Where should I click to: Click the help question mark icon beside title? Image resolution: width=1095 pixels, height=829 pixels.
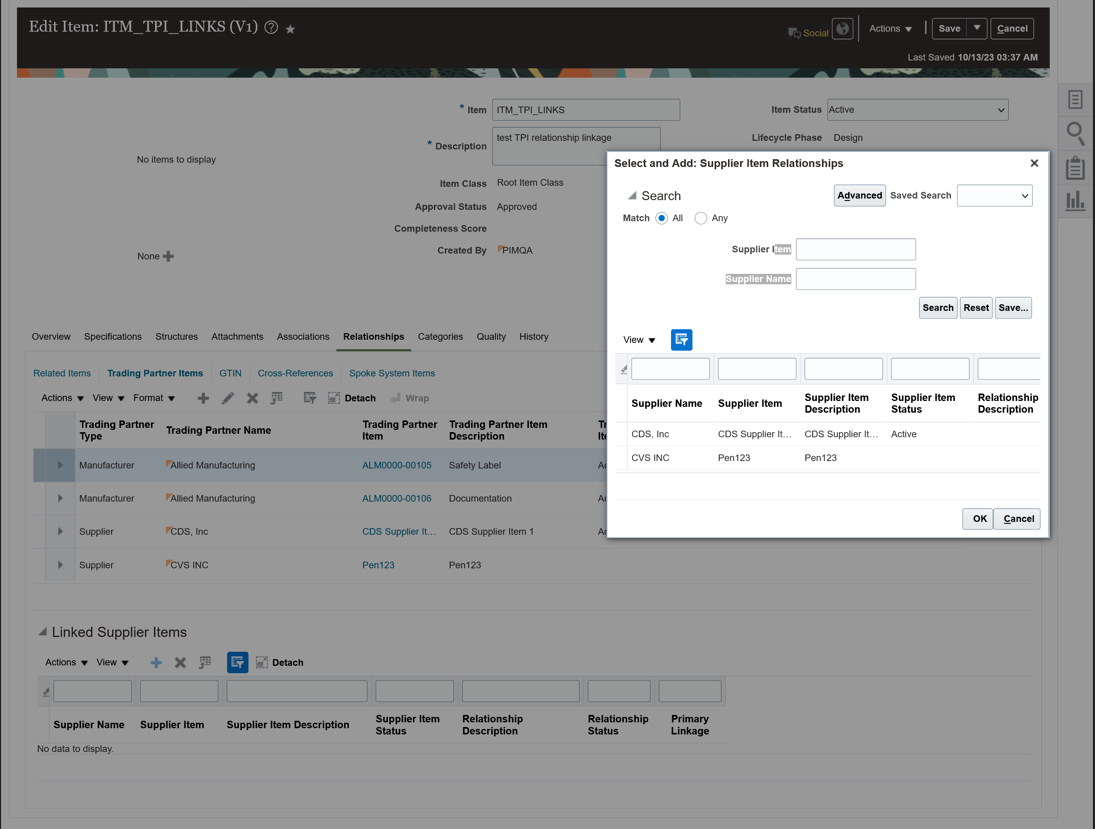(x=271, y=28)
